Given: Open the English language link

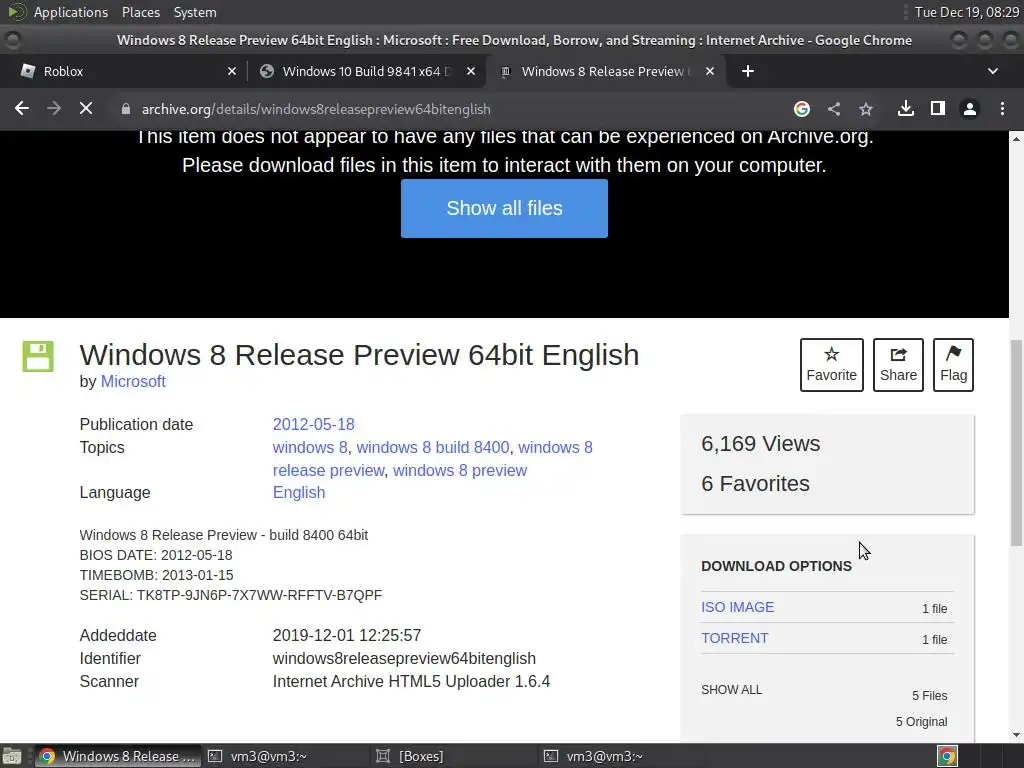Looking at the screenshot, I should tap(298, 492).
